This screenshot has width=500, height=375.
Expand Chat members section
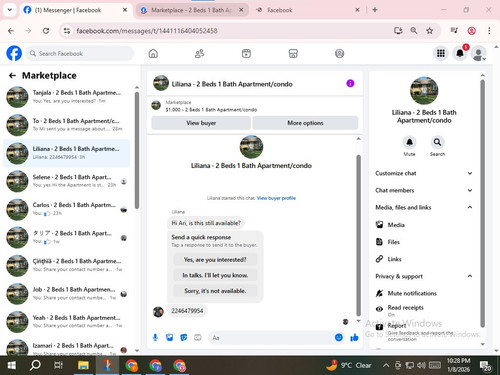(423, 190)
